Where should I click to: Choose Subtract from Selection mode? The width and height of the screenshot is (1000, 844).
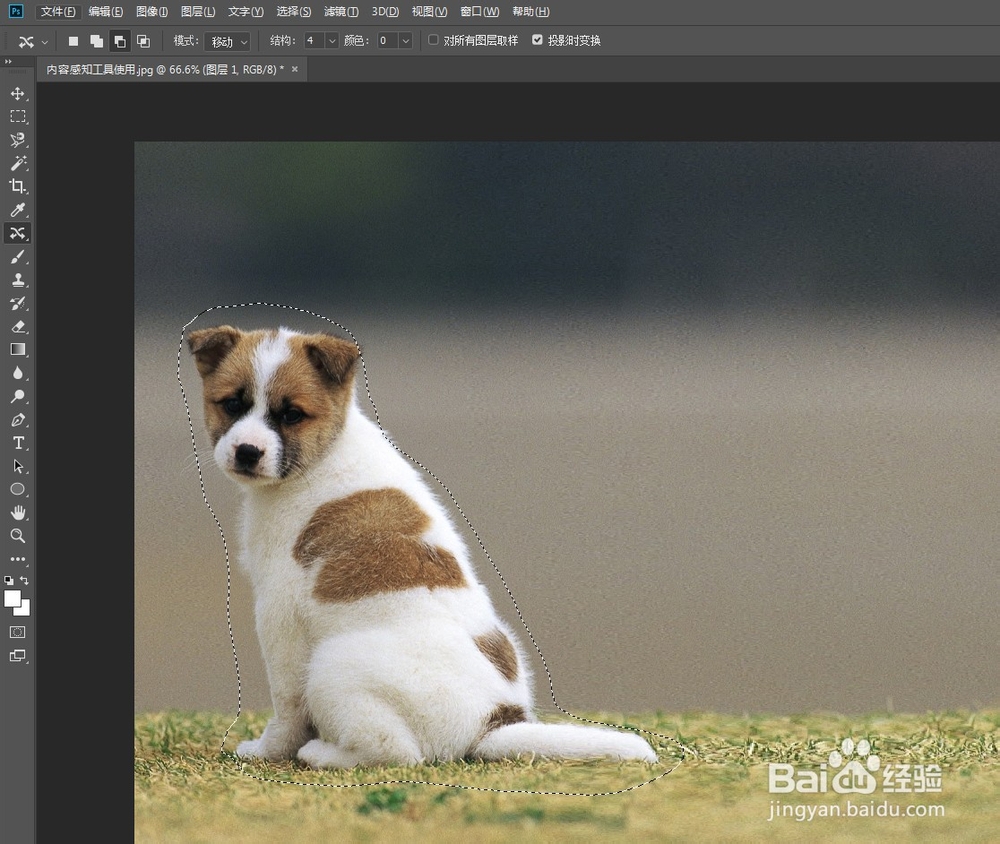[119, 41]
